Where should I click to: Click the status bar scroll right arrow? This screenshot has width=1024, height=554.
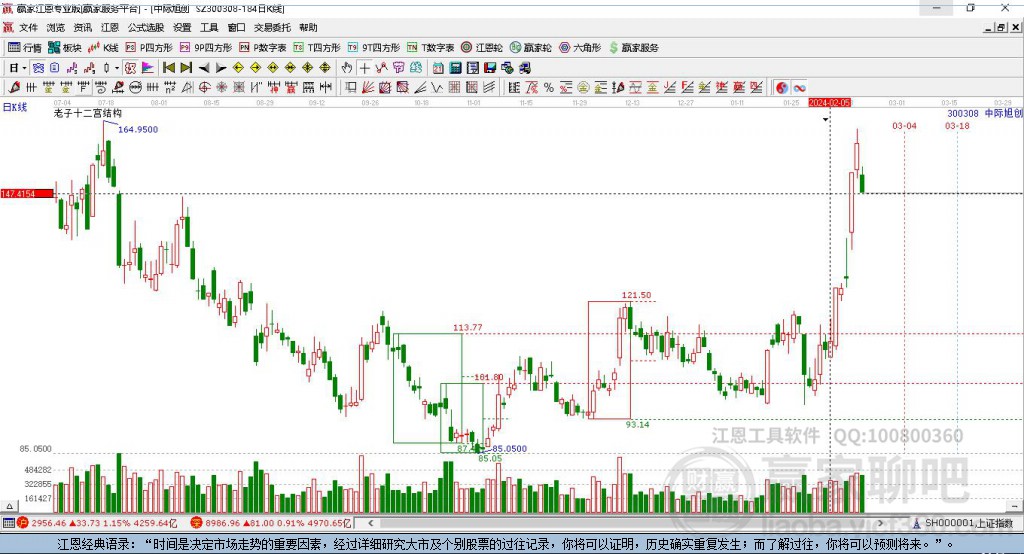pos(880,523)
